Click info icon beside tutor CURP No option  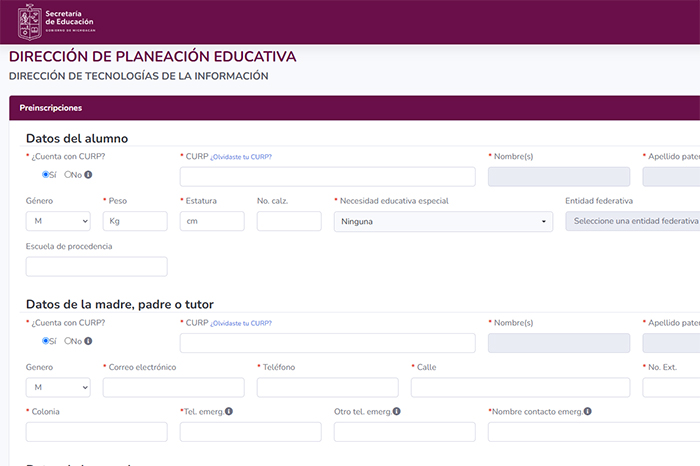pos(88,341)
